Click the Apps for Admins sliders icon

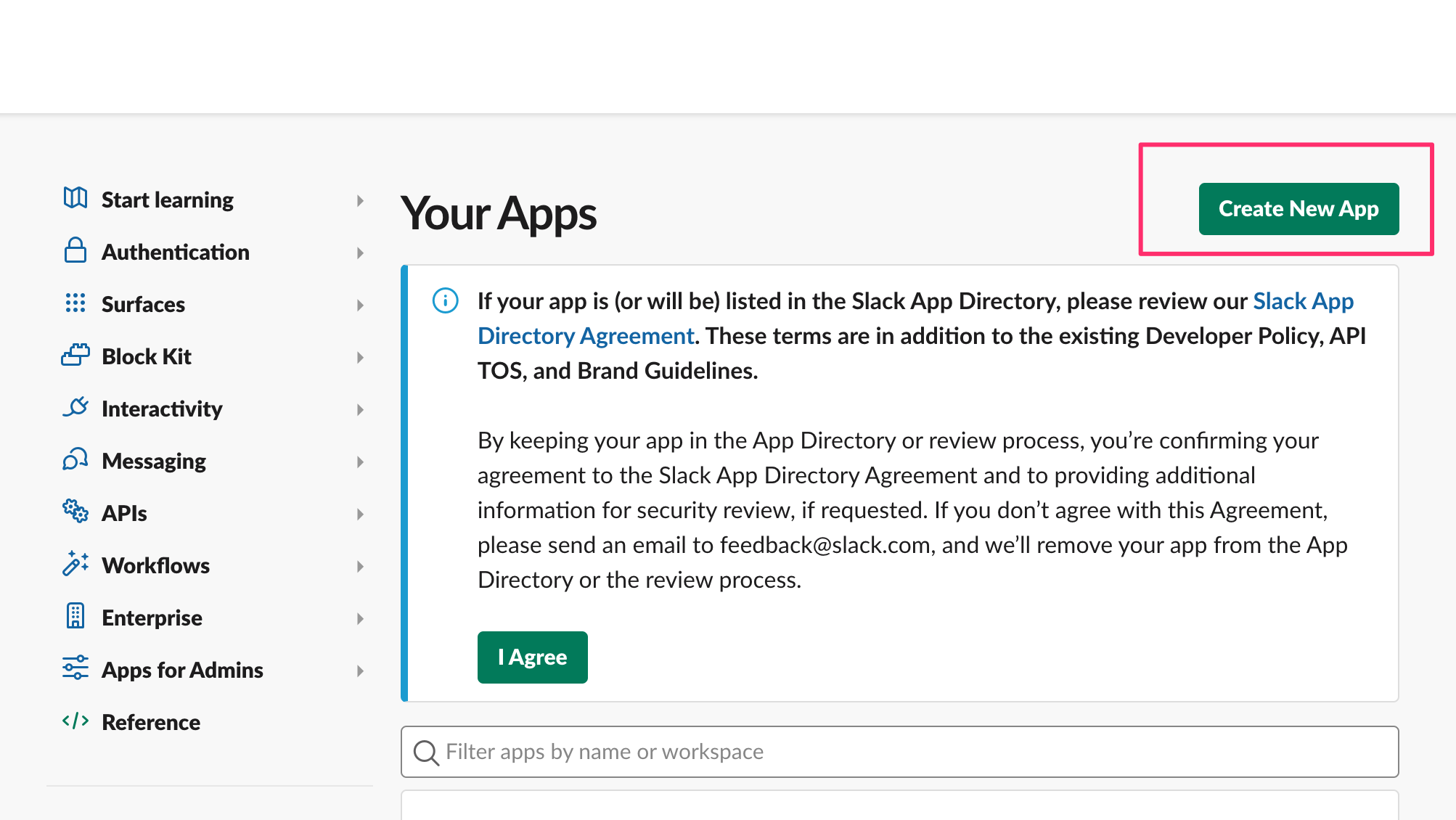click(x=75, y=668)
